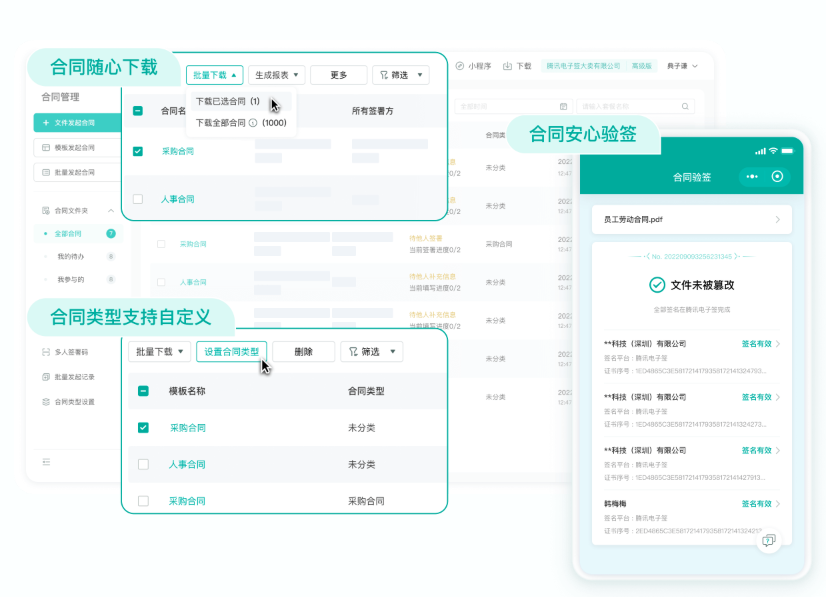This screenshot has height=597, width=826.
Task: Click the sidebar collapse menu icon
Action: (x=46, y=462)
